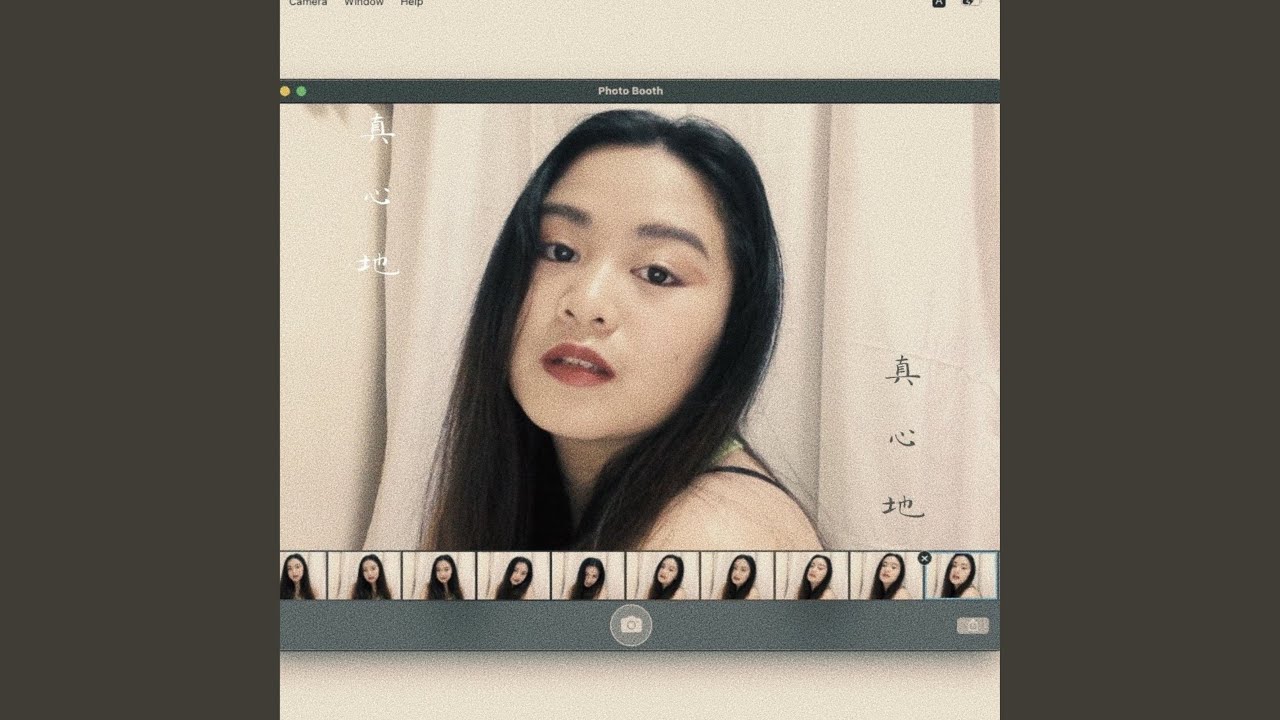The width and height of the screenshot is (1280, 720).
Task: Click the camera shutter button
Action: pos(631,625)
